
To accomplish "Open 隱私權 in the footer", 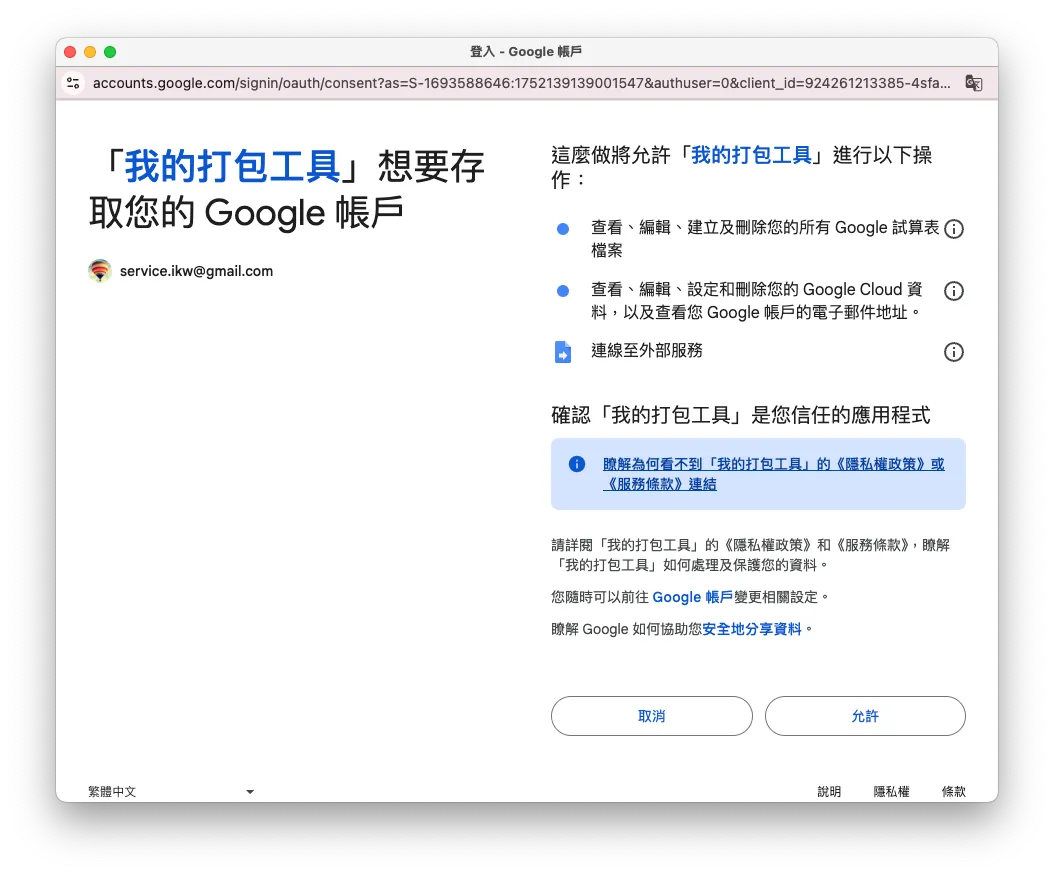I will (891, 791).
